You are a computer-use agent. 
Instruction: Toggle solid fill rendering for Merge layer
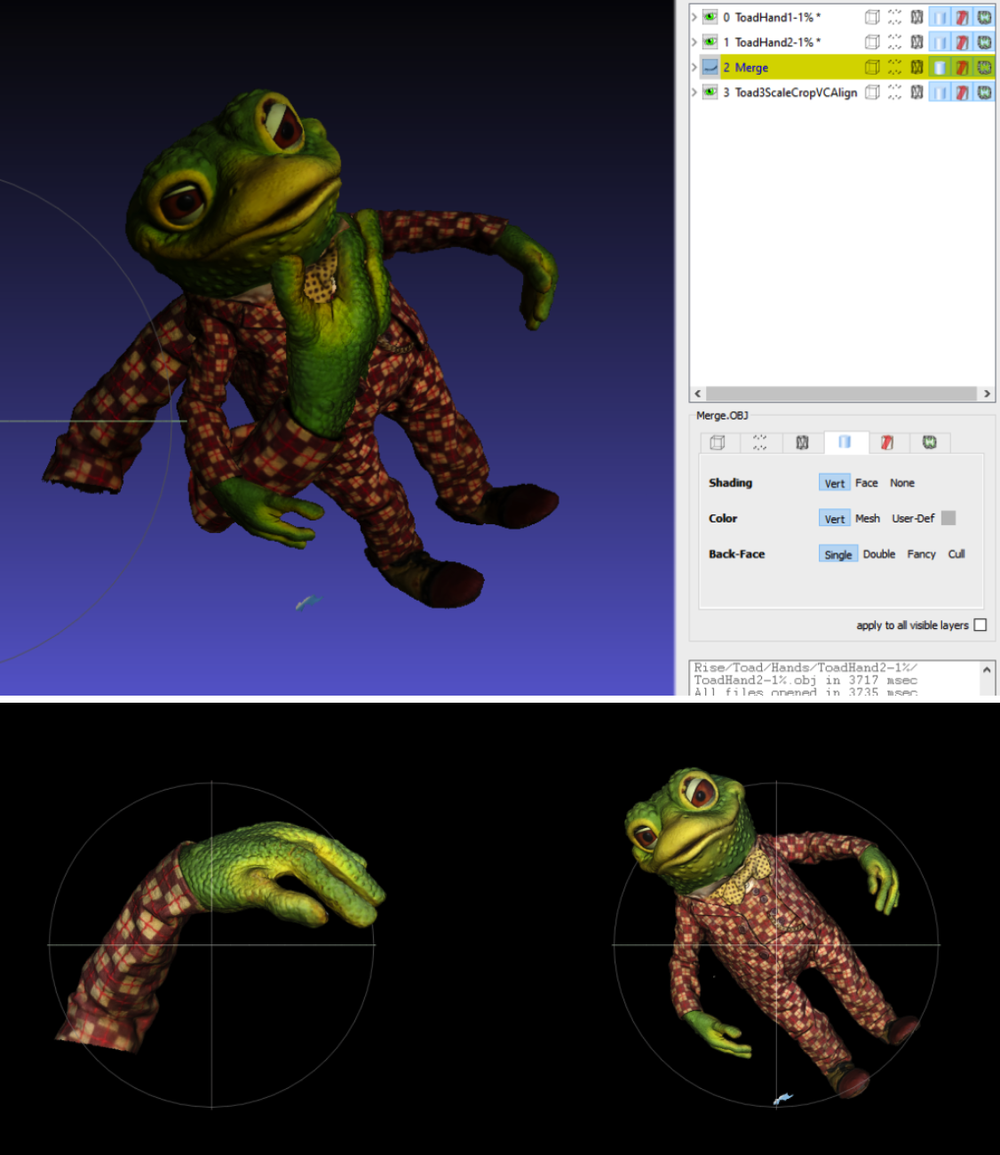940,67
